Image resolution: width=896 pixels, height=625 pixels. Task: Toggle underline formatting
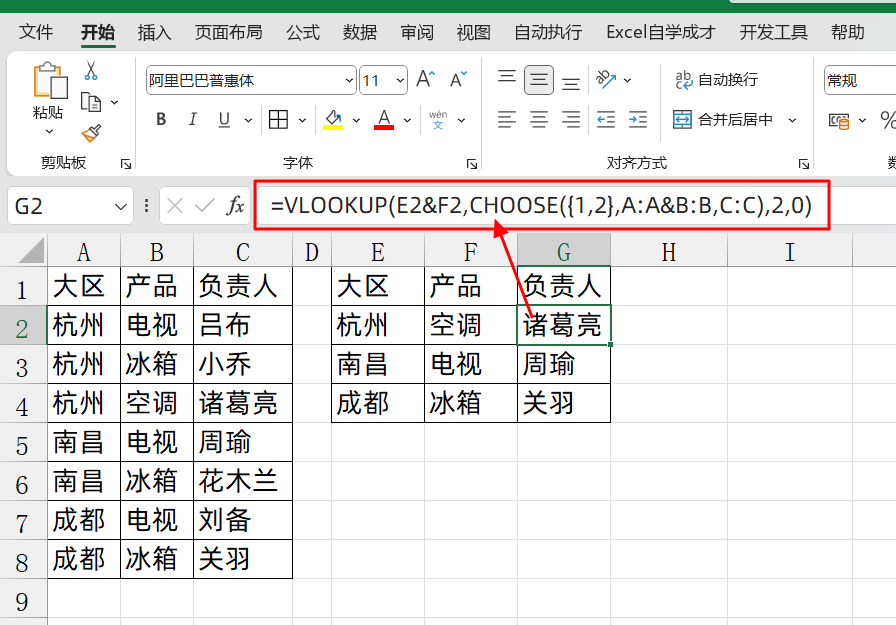pyautogui.click(x=224, y=119)
